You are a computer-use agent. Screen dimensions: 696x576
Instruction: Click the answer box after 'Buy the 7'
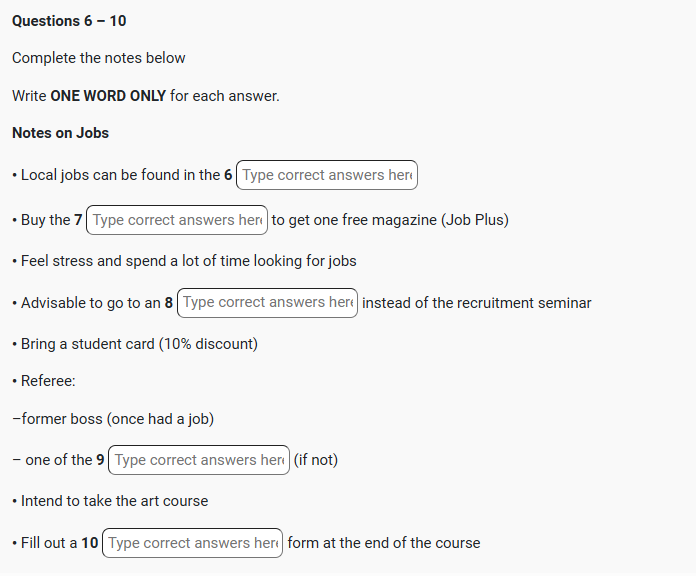click(x=177, y=220)
